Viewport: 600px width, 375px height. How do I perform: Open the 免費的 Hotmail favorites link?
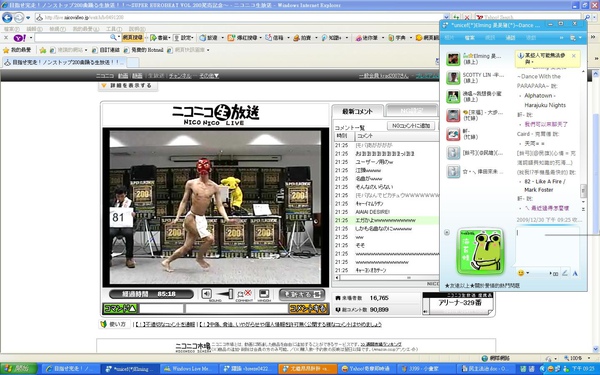pyautogui.click(x=144, y=50)
